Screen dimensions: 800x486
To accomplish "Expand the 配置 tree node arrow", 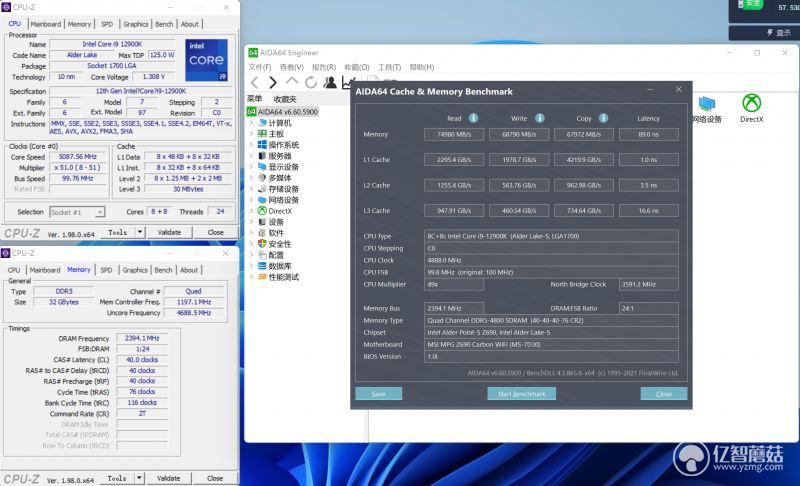I will click(x=252, y=255).
